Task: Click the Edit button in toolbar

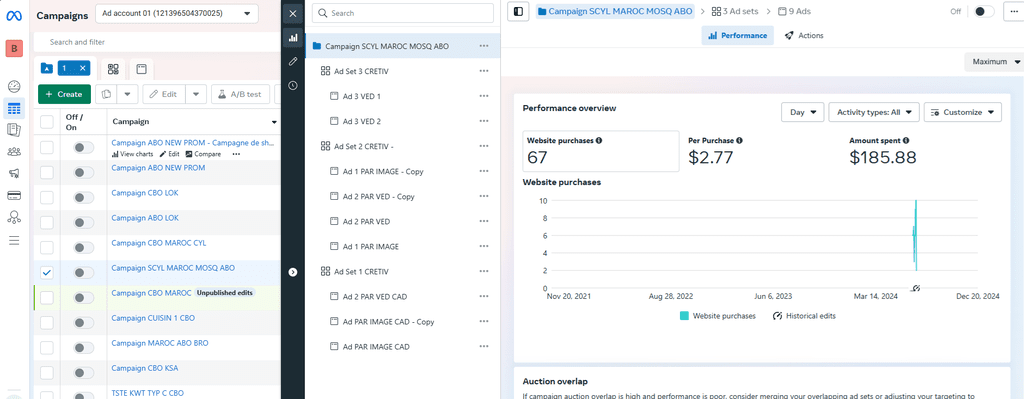Action: pyautogui.click(x=163, y=94)
